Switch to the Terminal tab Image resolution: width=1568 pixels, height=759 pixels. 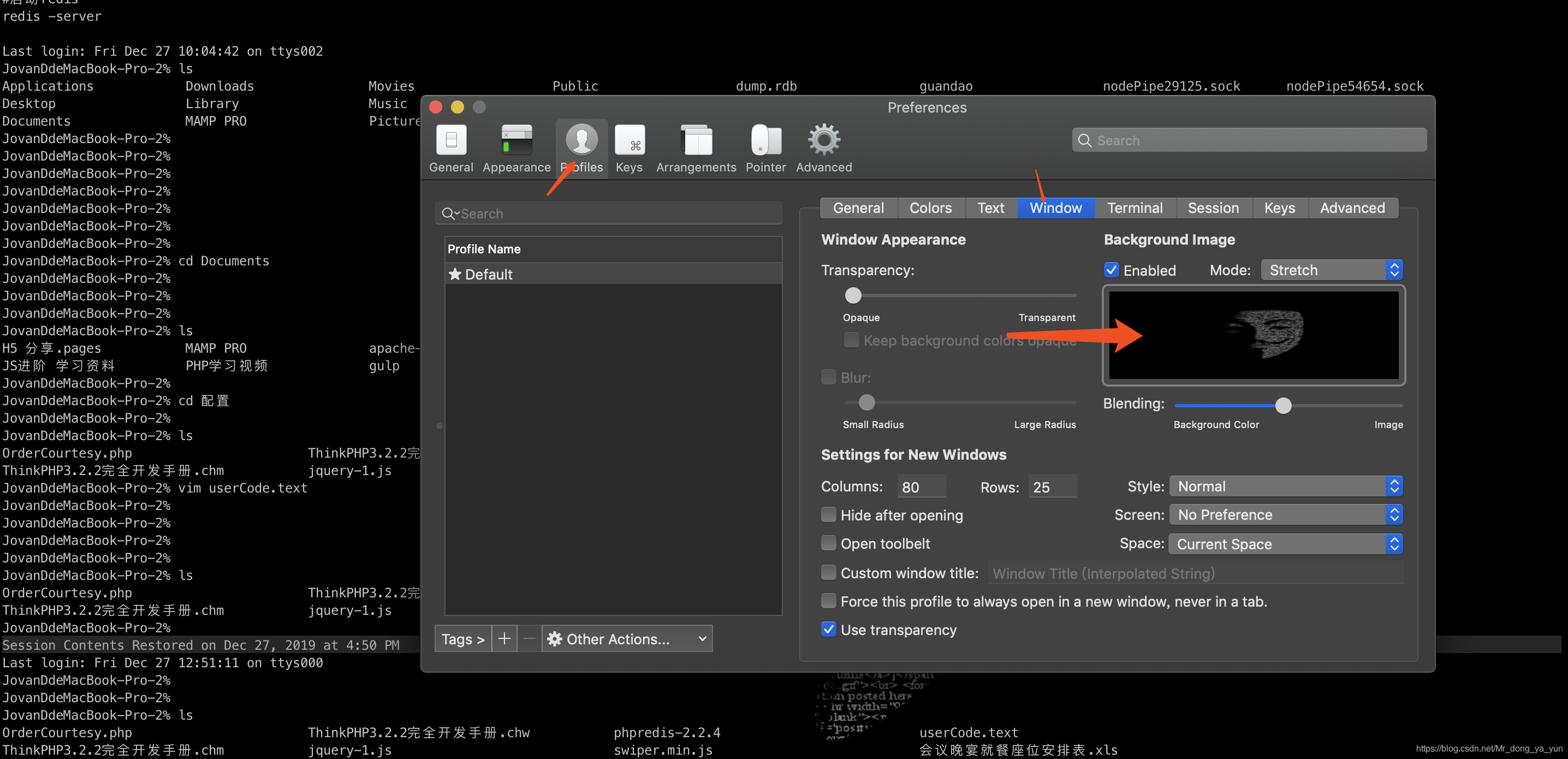(1135, 207)
